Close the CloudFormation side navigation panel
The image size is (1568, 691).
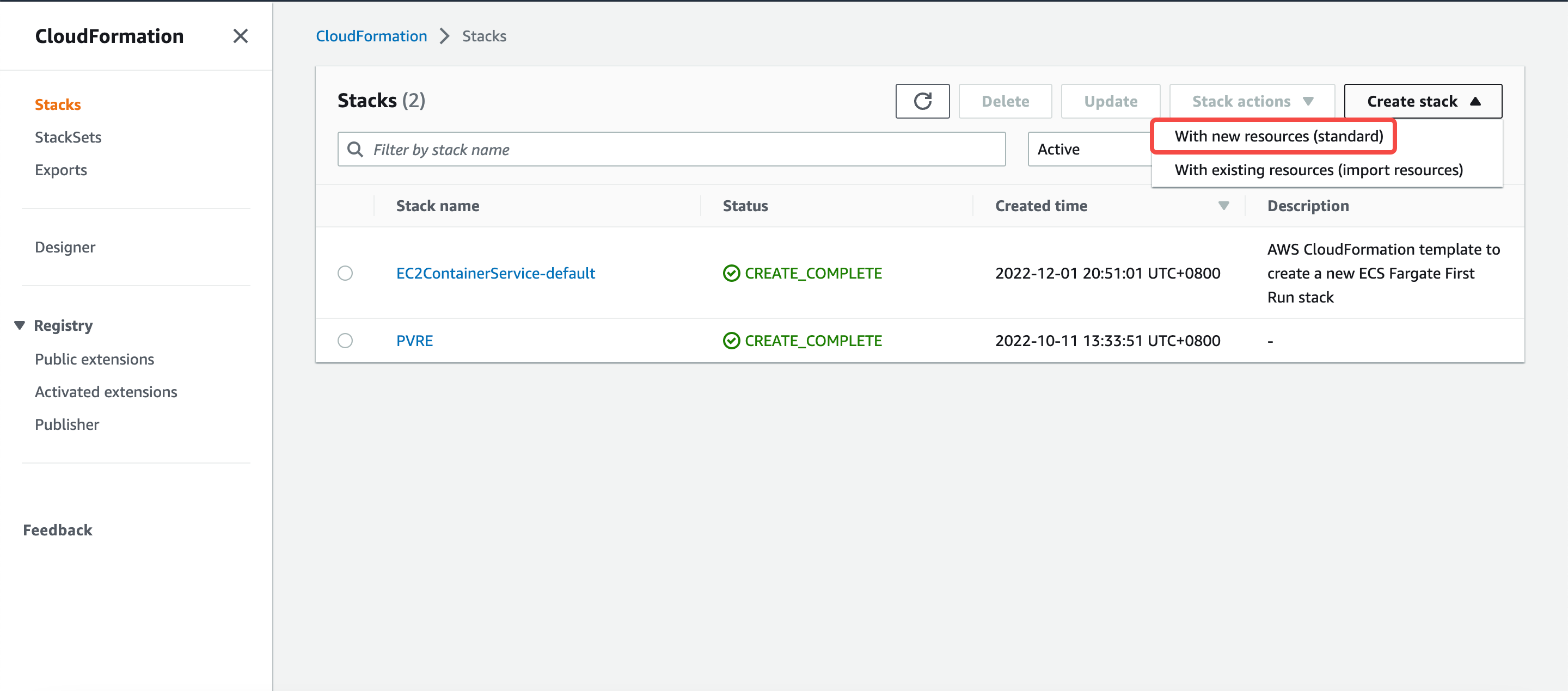241,36
